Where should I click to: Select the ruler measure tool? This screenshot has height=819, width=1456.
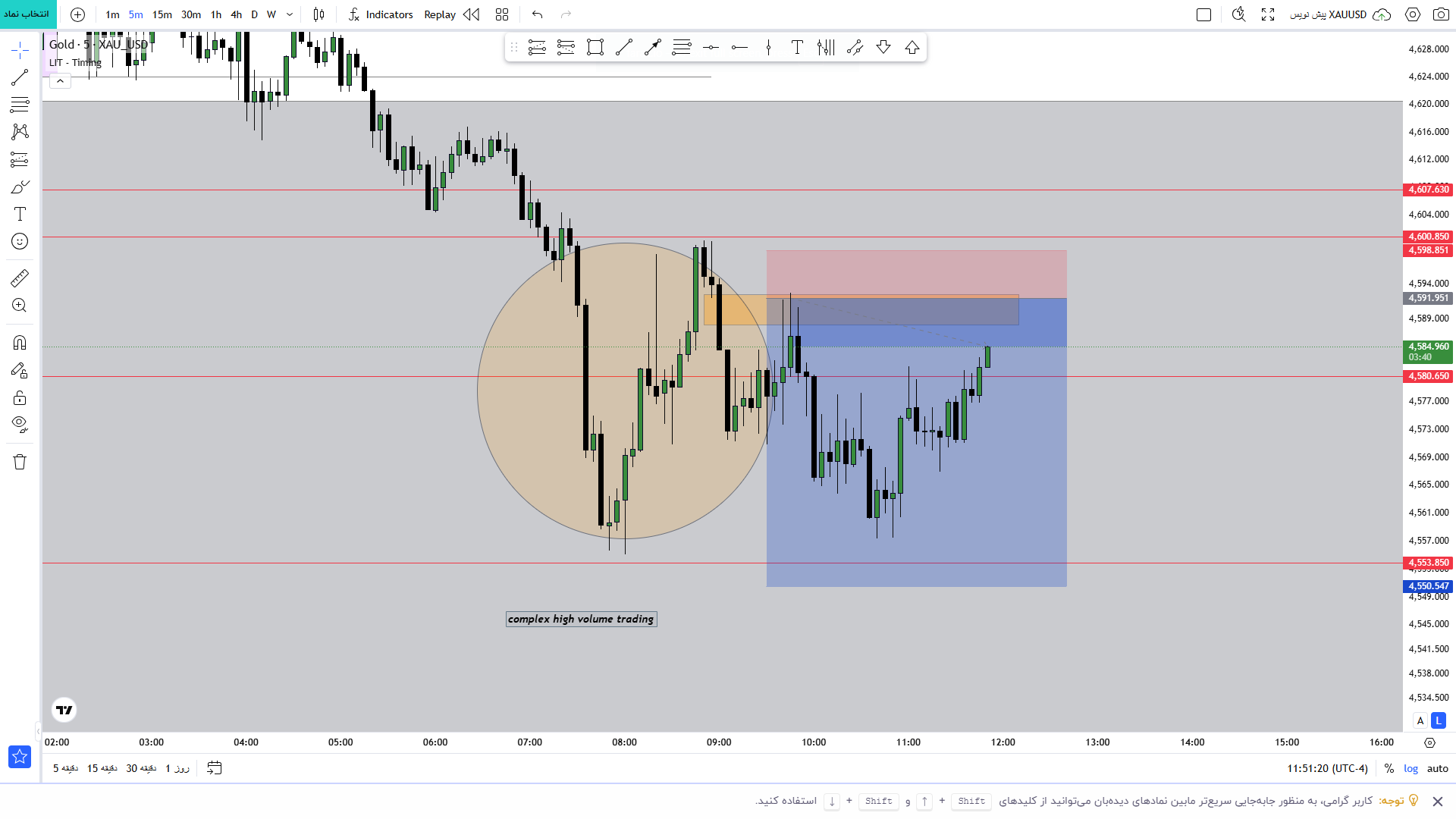[20, 278]
